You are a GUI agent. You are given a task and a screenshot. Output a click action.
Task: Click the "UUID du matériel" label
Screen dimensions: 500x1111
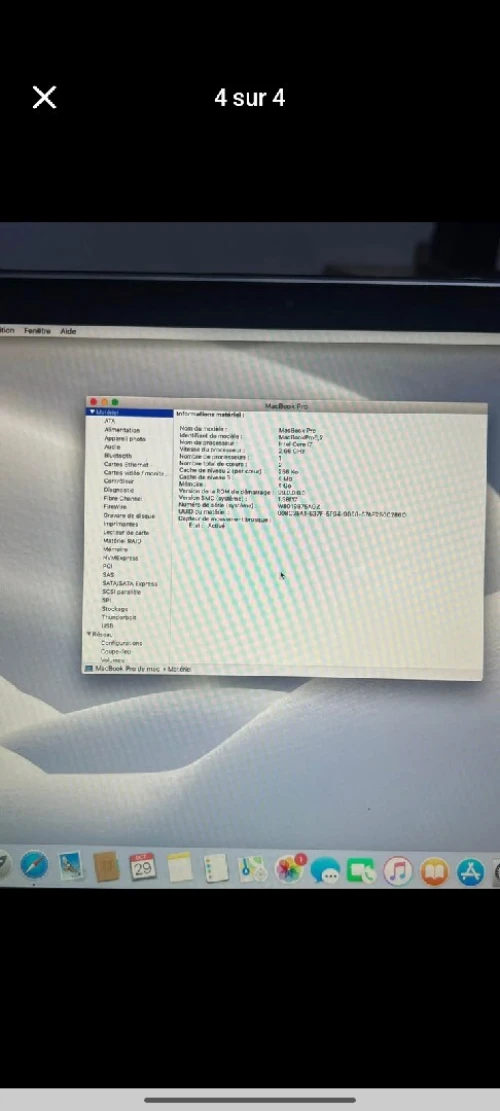point(202,512)
